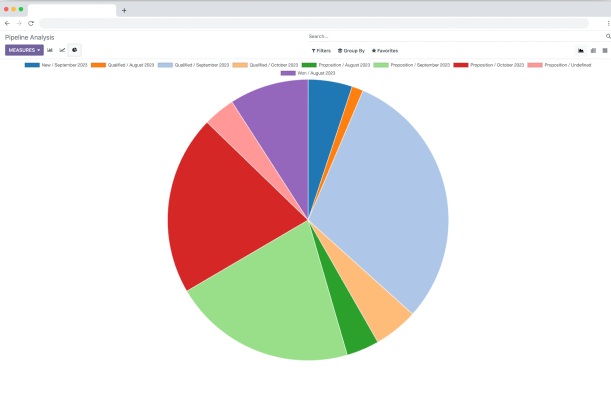The width and height of the screenshot is (611, 400).
Task: Switch to the list view icon
Action: click(x=605, y=50)
